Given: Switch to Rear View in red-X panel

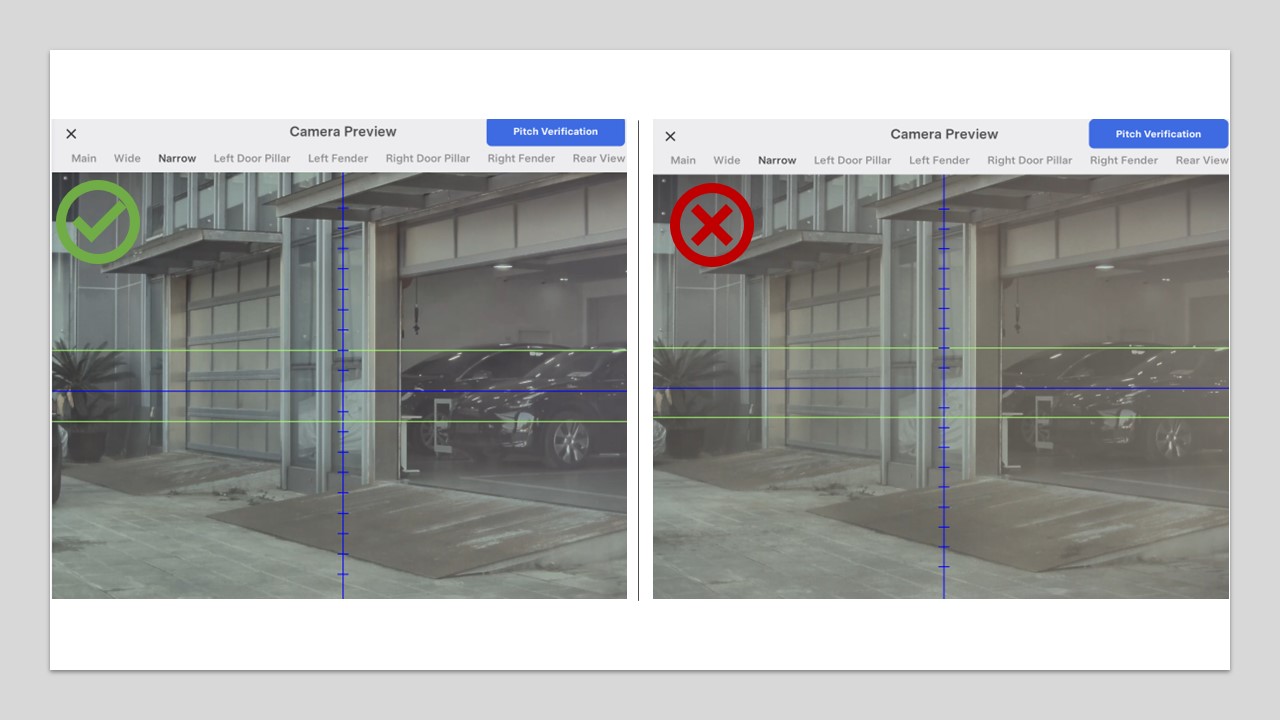Looking at the screenshot, I should (1201, 161).
